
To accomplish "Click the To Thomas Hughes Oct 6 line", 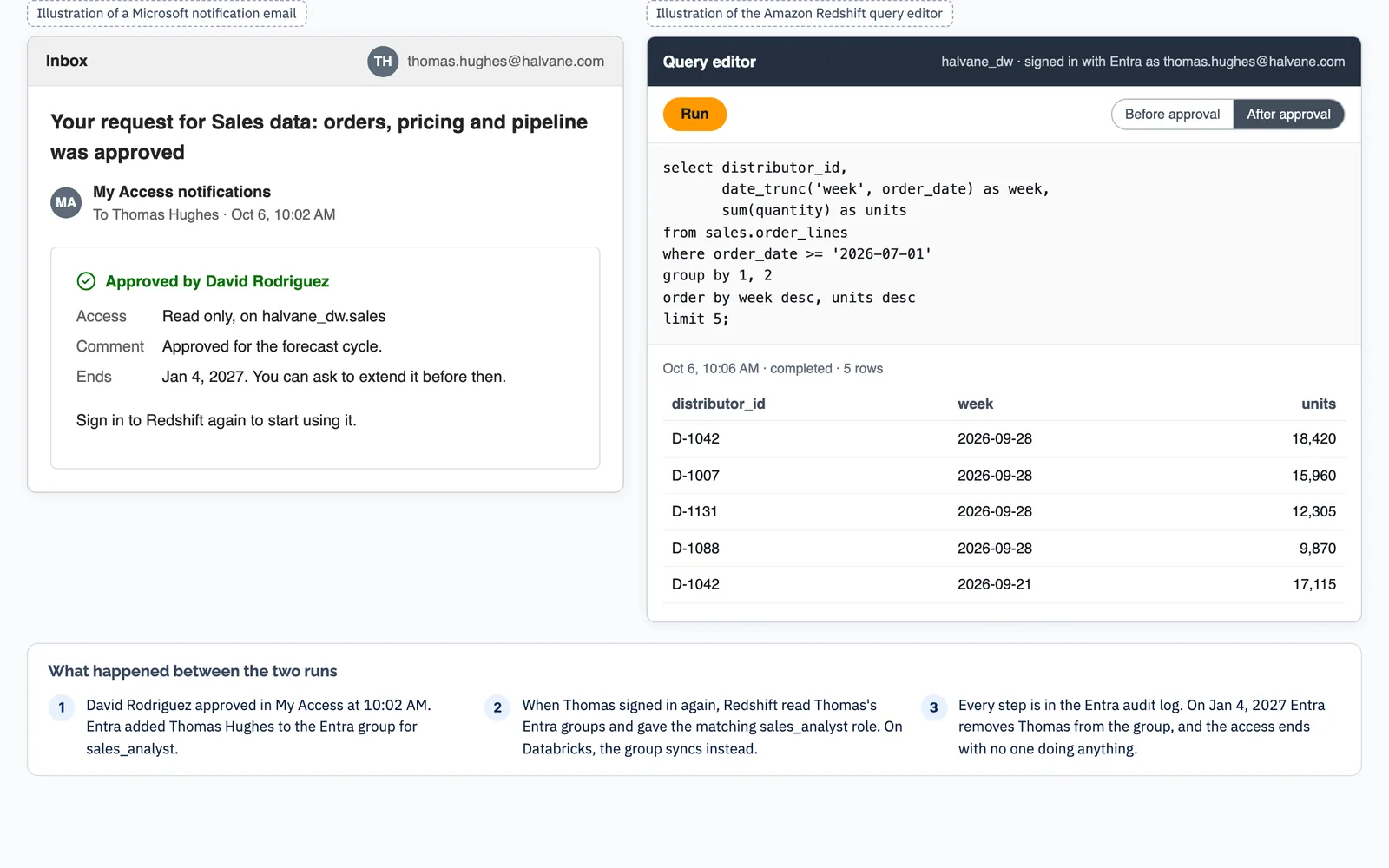I will pos(214,214).
